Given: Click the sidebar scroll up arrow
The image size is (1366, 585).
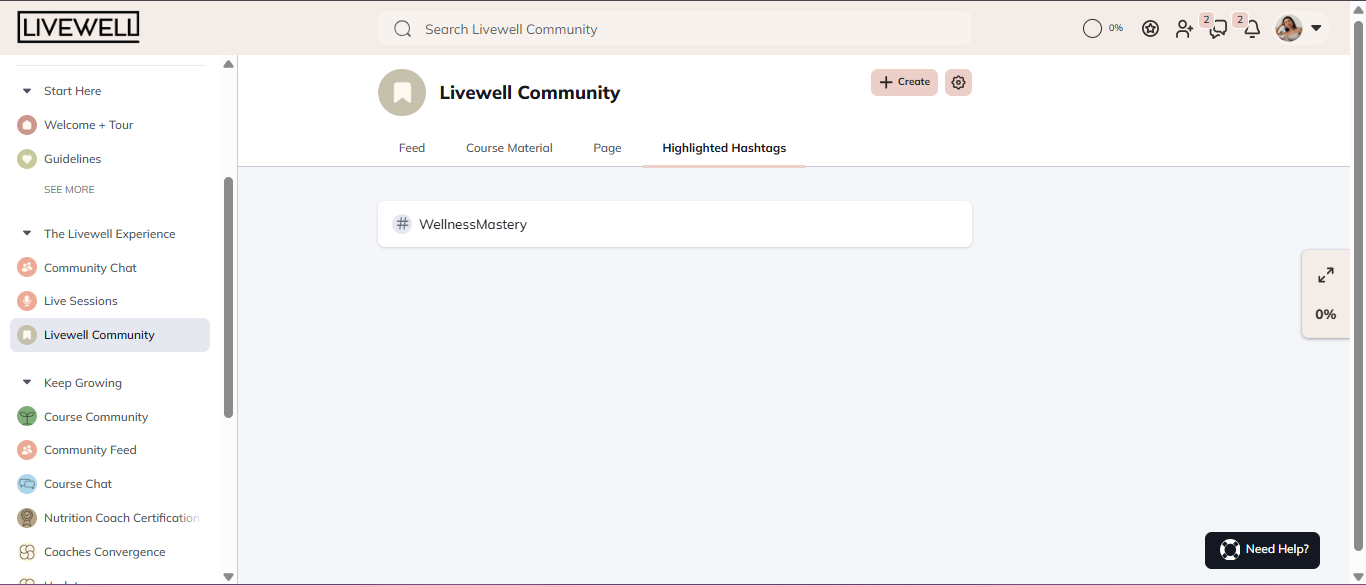Looking at the screenshot, I should pyautogui.click(x=228, y=64).
